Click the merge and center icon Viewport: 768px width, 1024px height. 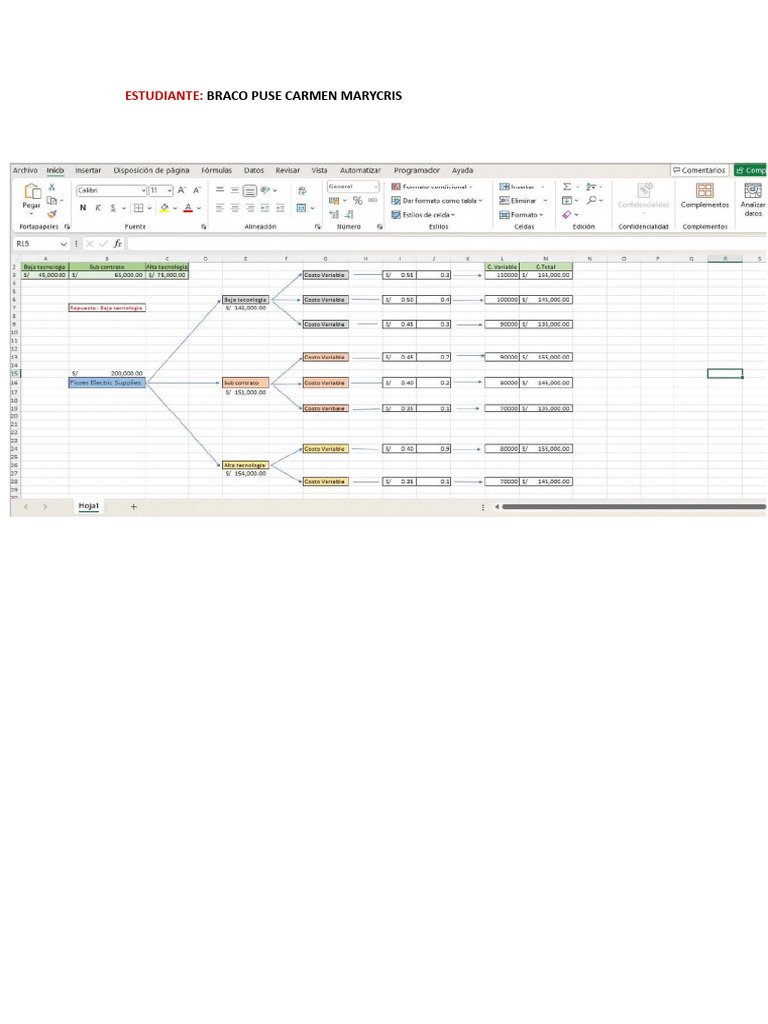point(301,208)
